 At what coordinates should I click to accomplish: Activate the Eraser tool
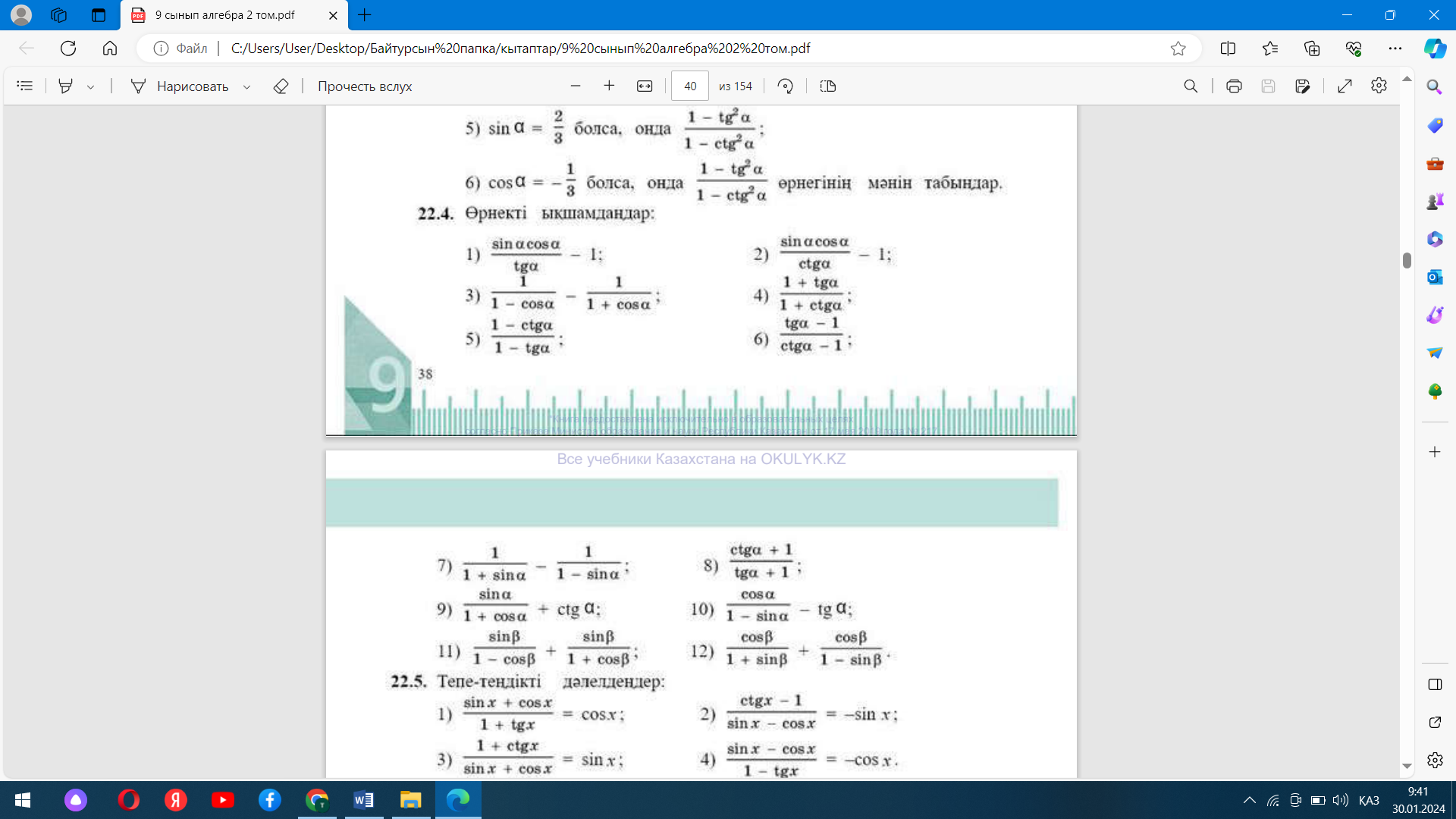coord(281,86)
